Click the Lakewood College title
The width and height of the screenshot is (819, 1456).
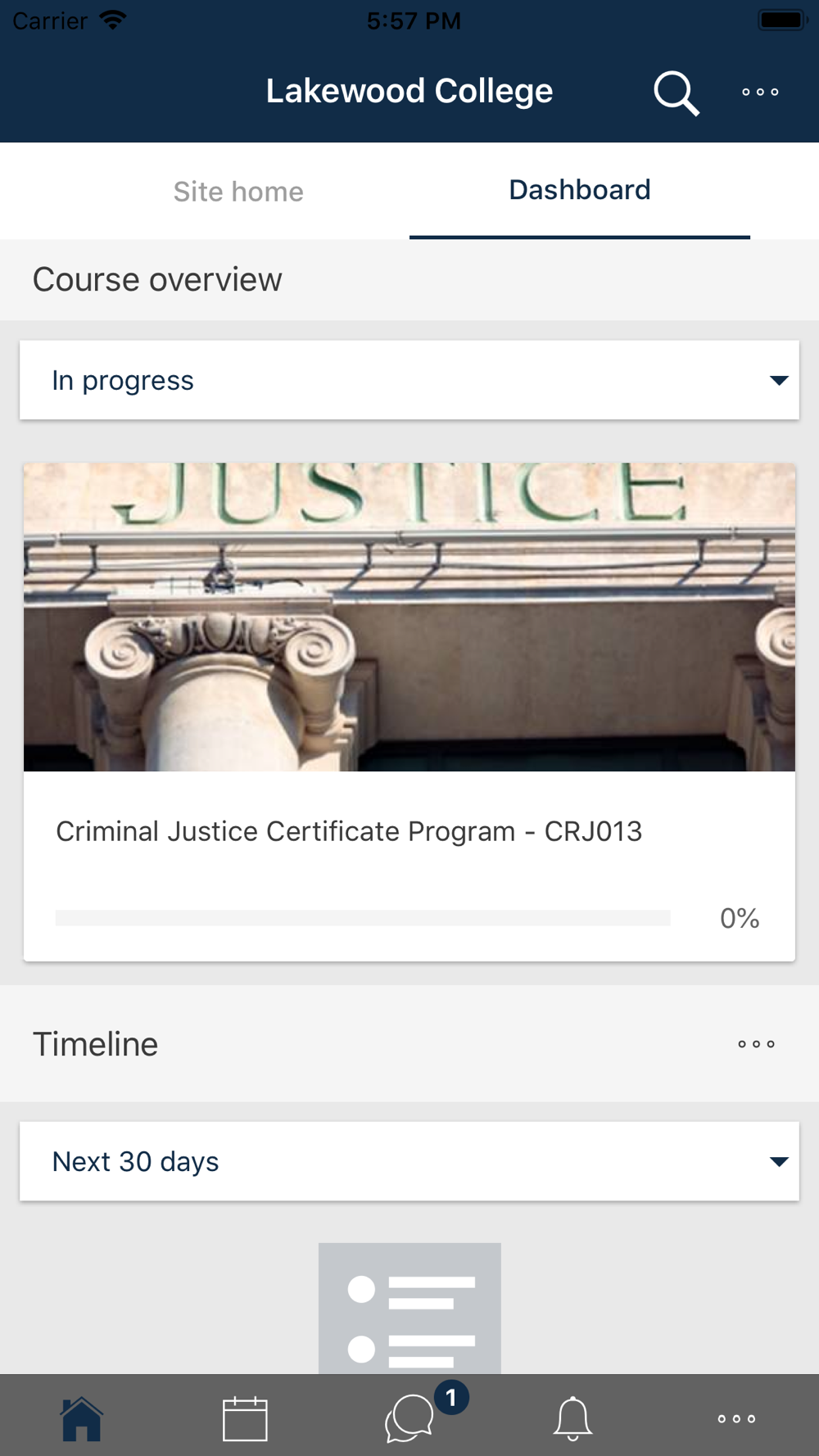(409, 91)
